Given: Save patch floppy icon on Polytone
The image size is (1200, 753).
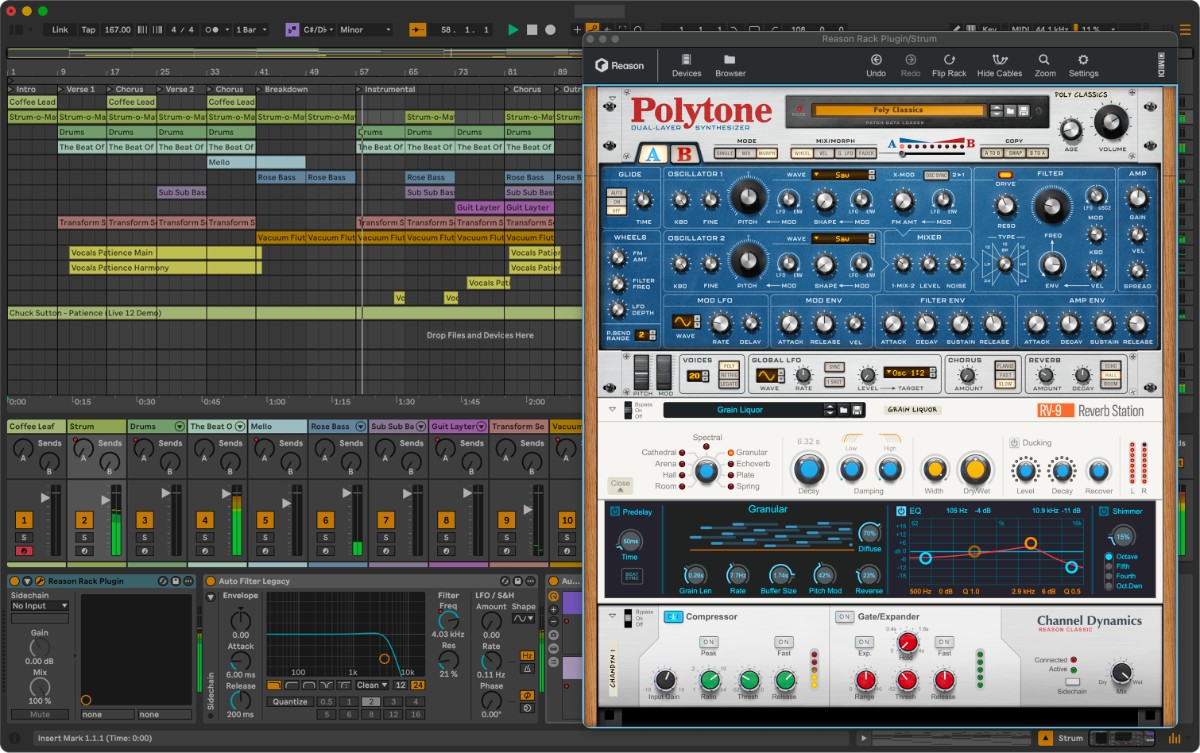Looking at the screenshot, I should 1023,110.
